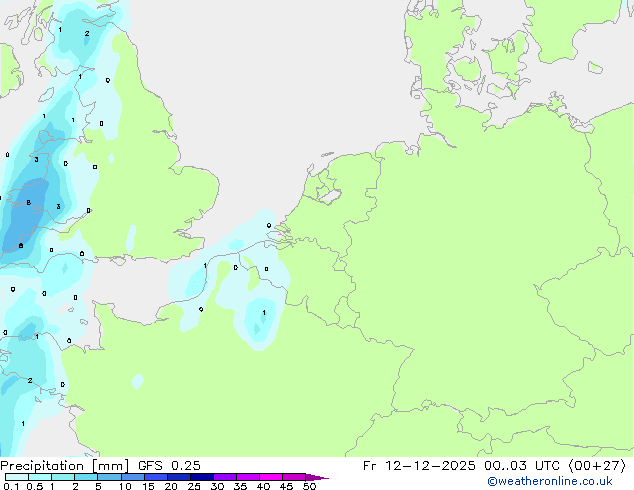
Task: Click the purple arrow at legend end
Action: pos(317,477)
